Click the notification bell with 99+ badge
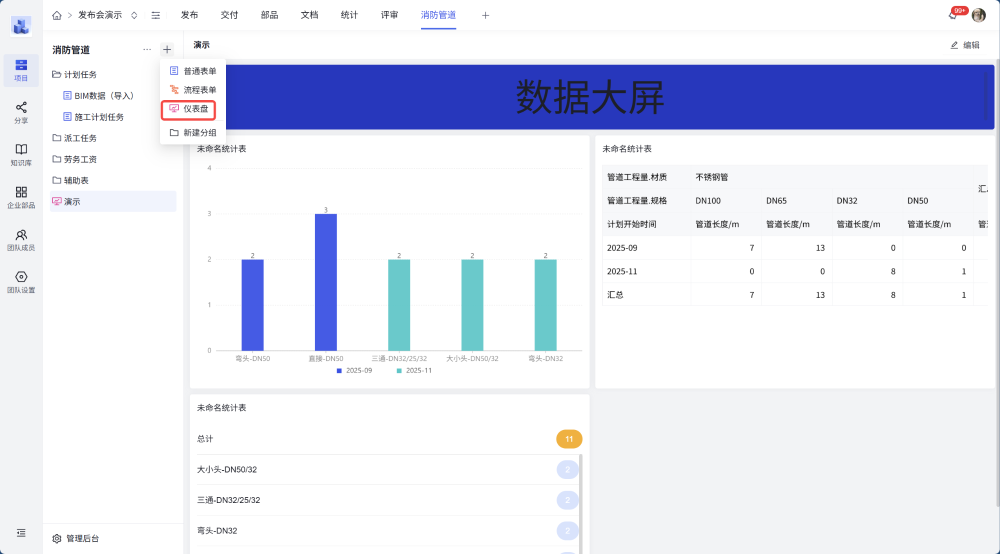The image size is (1000, 554). [x=953, y=15]
